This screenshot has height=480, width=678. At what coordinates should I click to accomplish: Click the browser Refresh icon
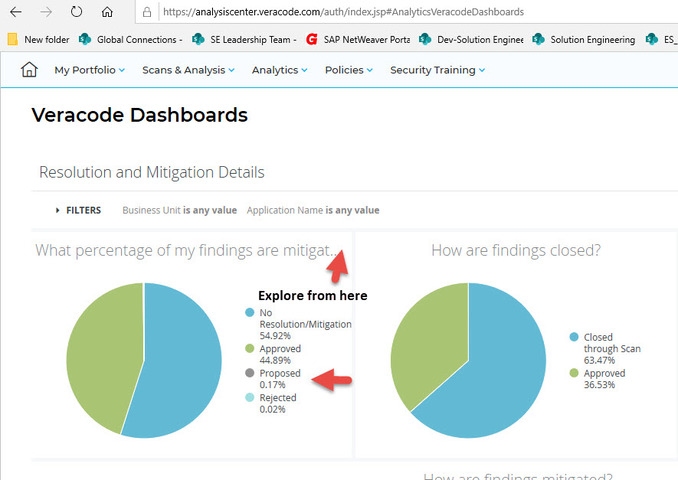pyautogui.click(x=76, y=12)
